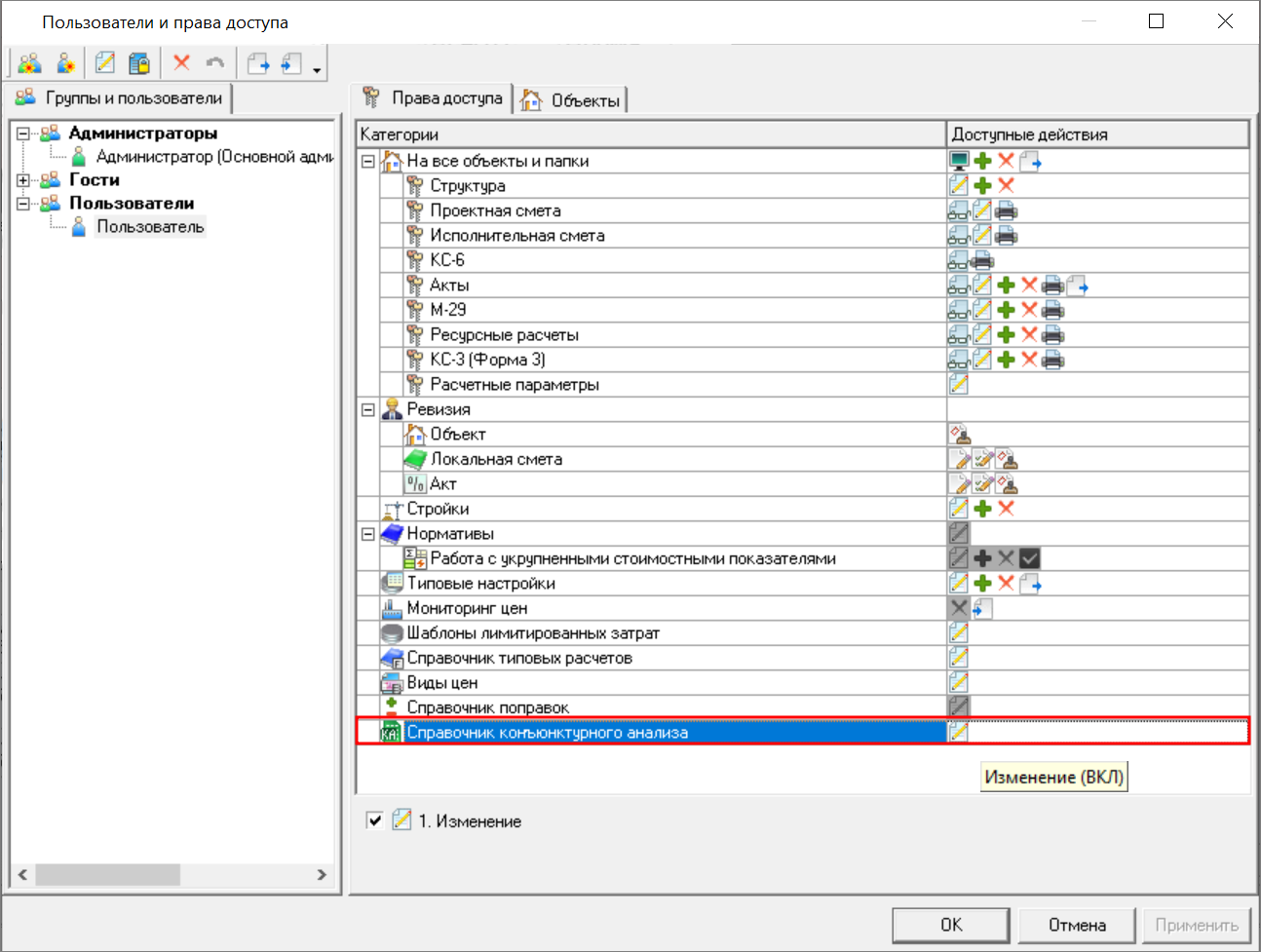The width and height of the screenshot is (1261, 952).
Task: Click the export page-arrow-right toolbar icon
Action: 258,64
